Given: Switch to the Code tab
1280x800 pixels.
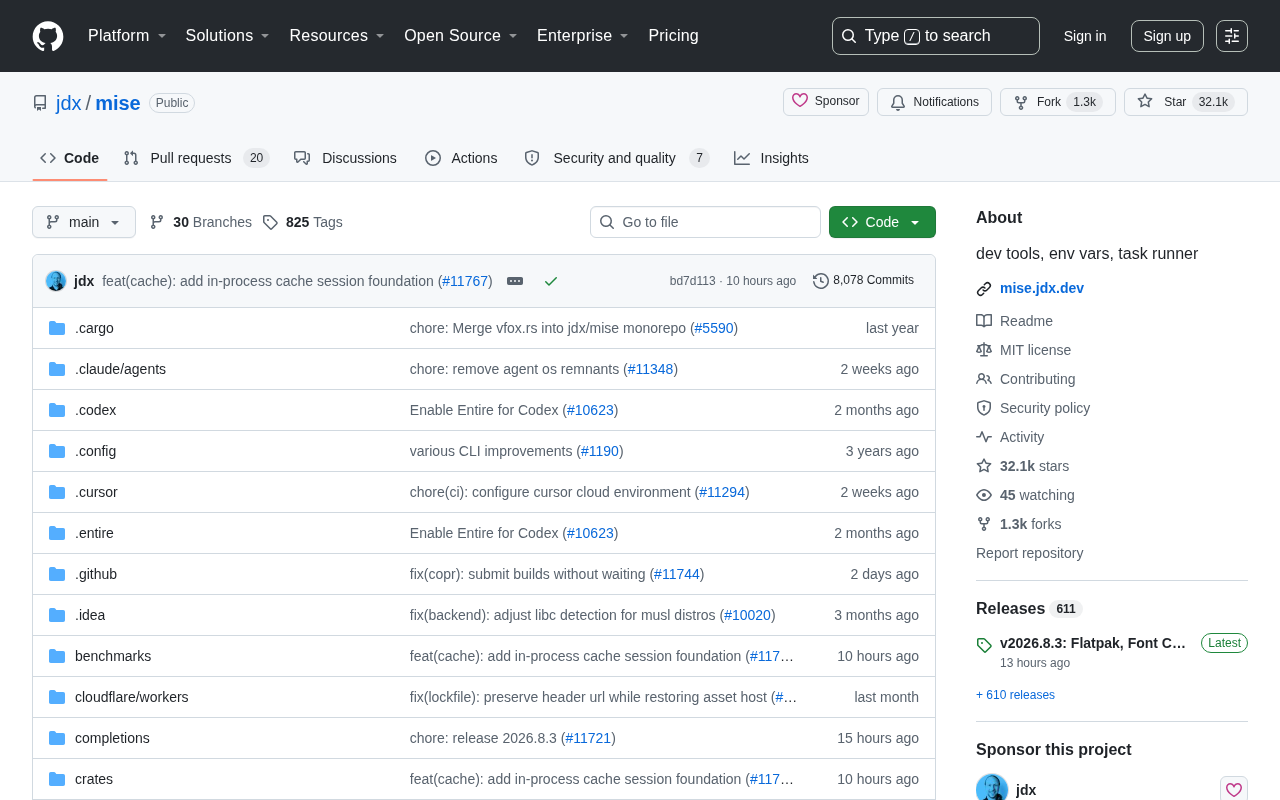Looking at the screenshot, I should pos(70,158).
